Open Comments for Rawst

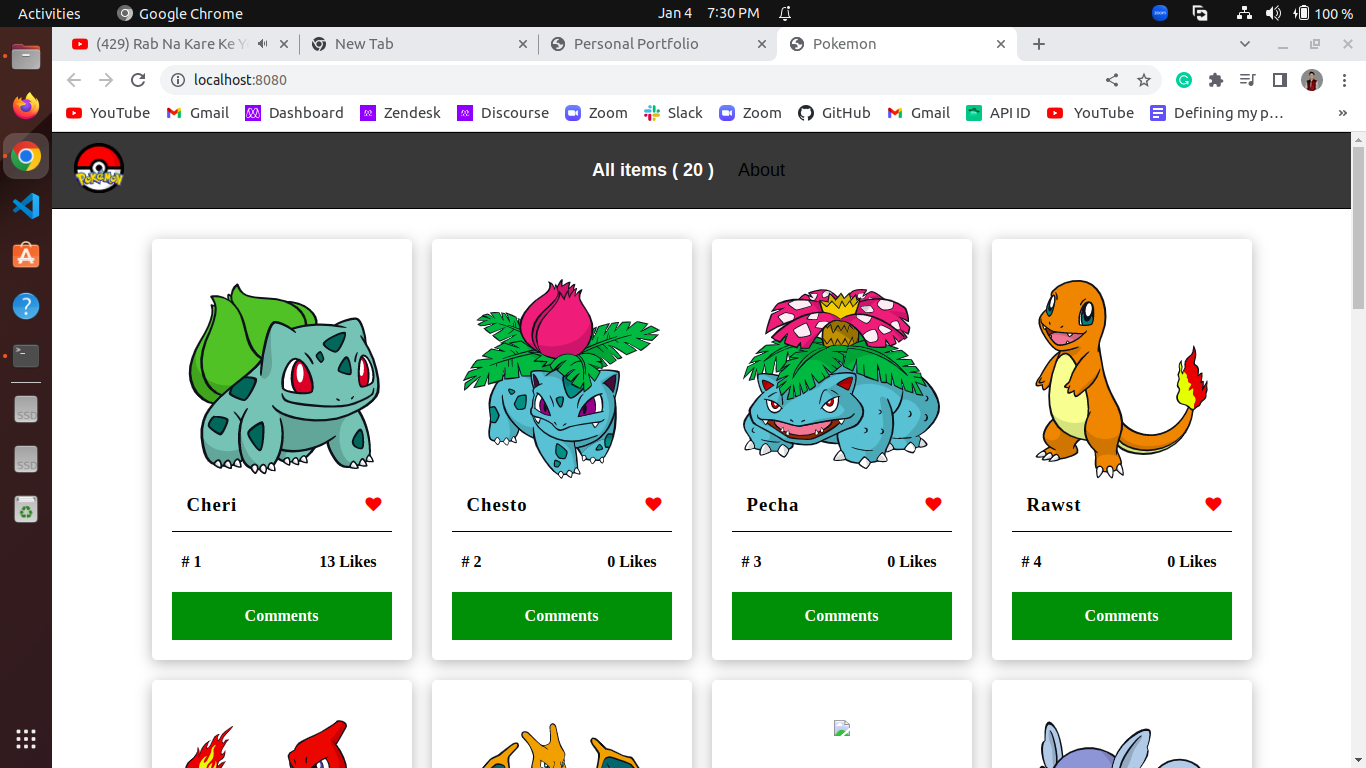(1122, 616)
